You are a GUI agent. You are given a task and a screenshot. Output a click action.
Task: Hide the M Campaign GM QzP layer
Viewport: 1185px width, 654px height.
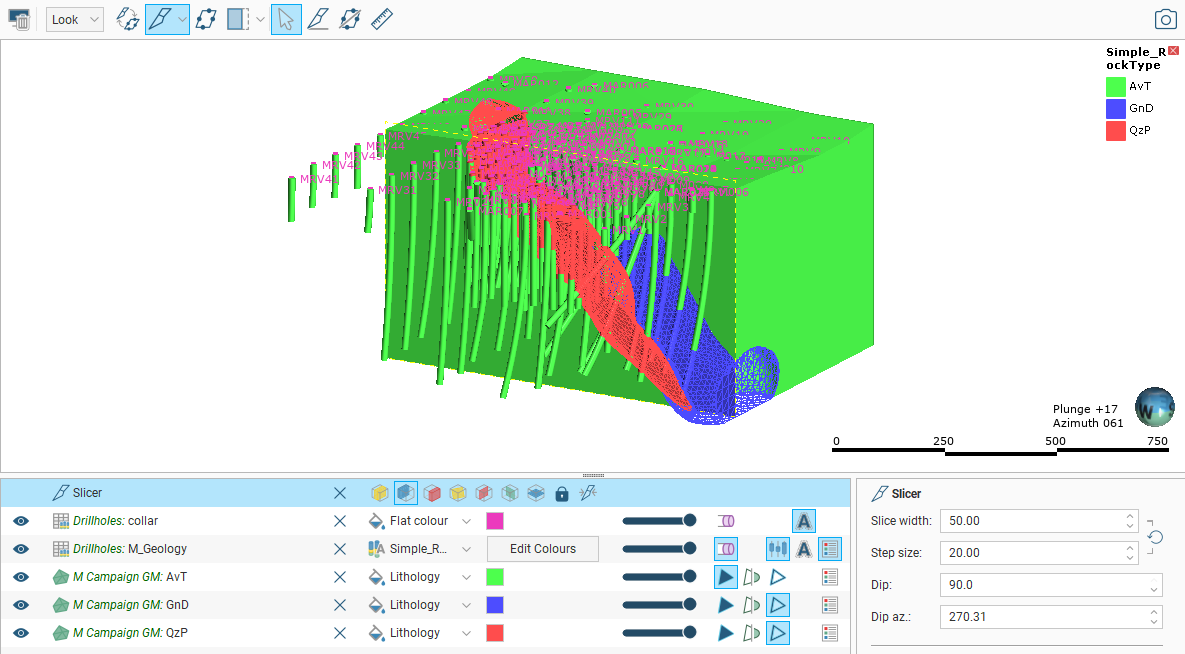coord(21,633)
